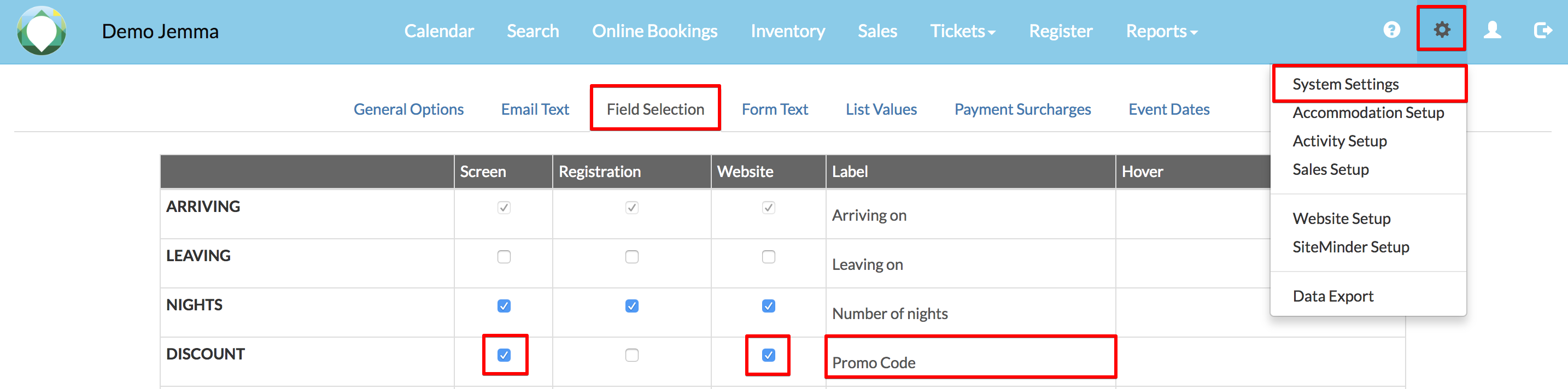Viewport: 1568px width, 389px height.
Task: Uncheck NIGHTS for Screen column
Action: click(504, 307)
